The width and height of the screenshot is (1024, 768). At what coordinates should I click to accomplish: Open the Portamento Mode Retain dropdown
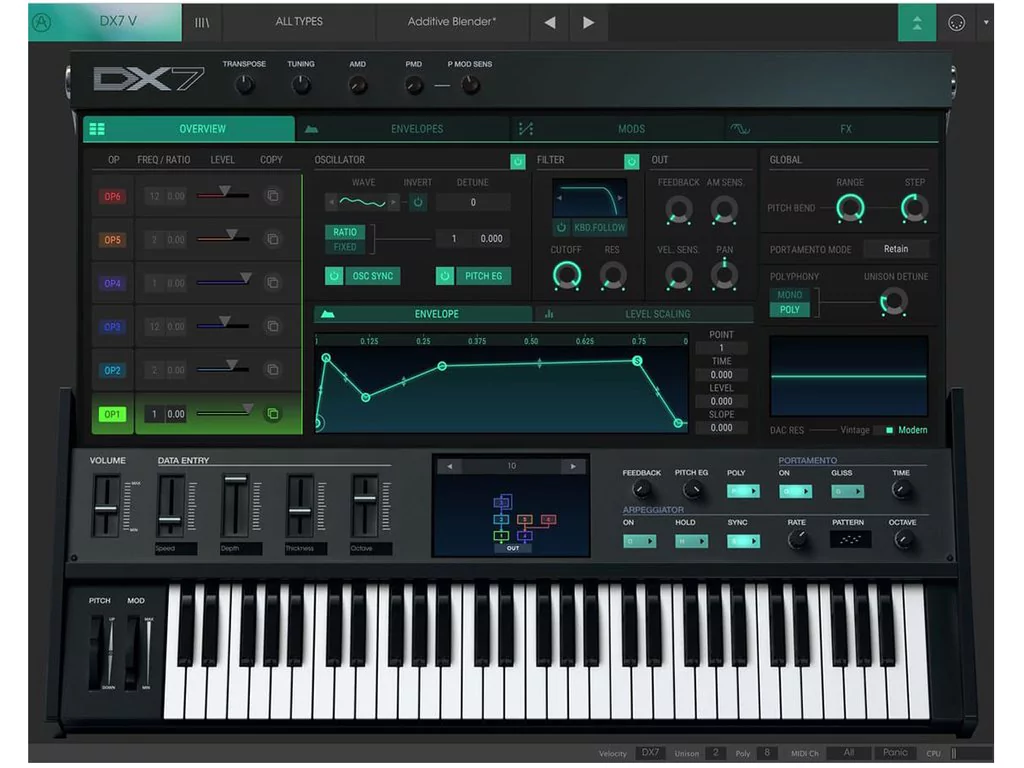click(896, 249)
